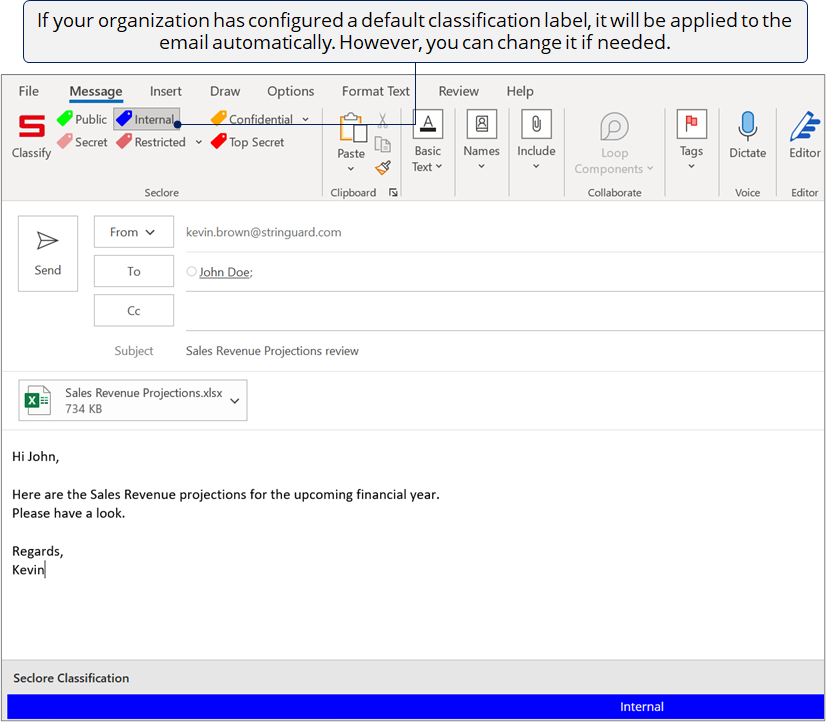Click the To recipients button
826x722 pixels.
coord(134,271)
